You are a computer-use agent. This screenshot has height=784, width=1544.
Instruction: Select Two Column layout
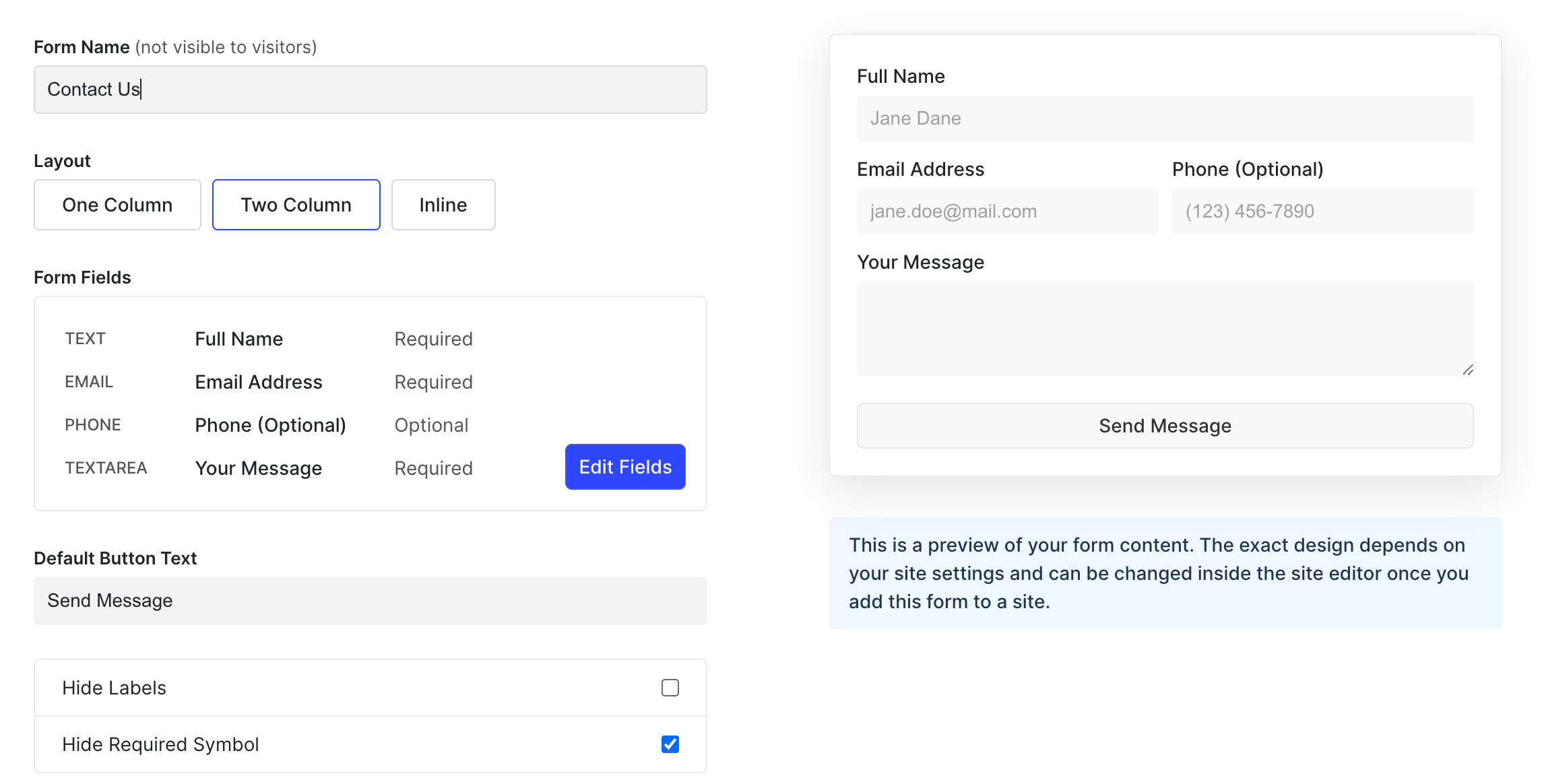(296, 205)
